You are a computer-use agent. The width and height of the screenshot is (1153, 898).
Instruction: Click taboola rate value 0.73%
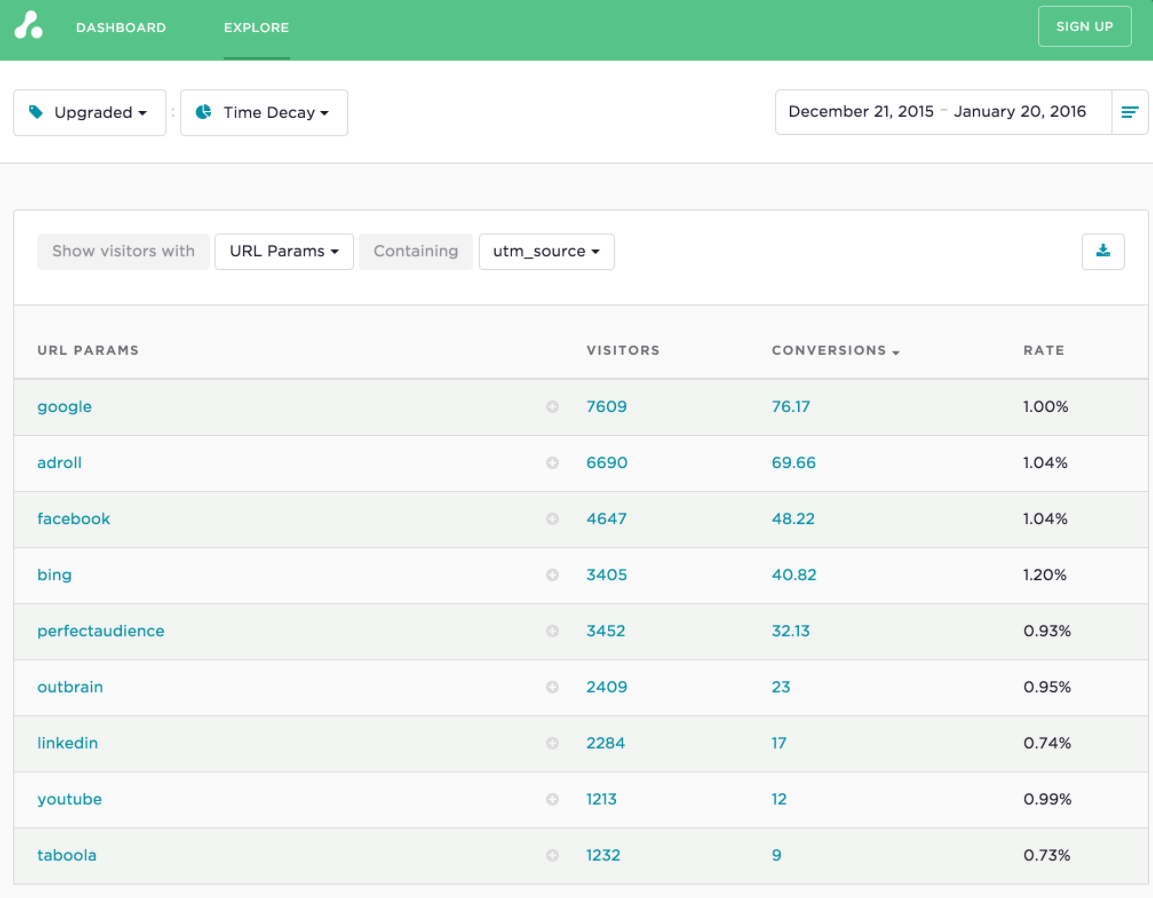point(1047,855)
